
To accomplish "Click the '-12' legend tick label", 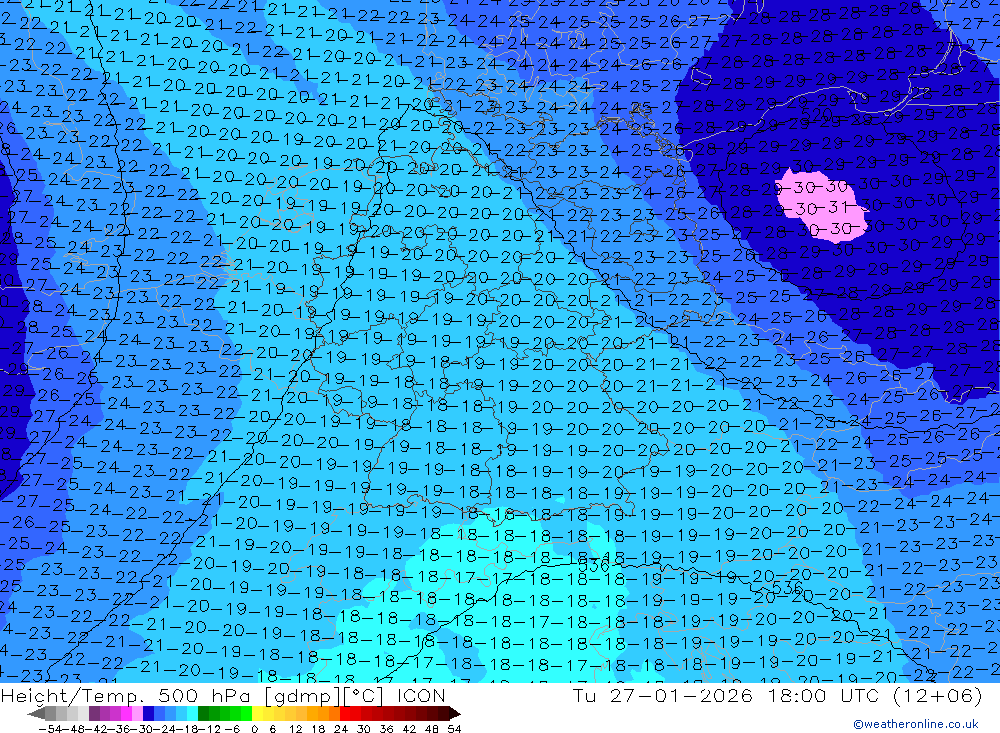I will click(210, 729).
